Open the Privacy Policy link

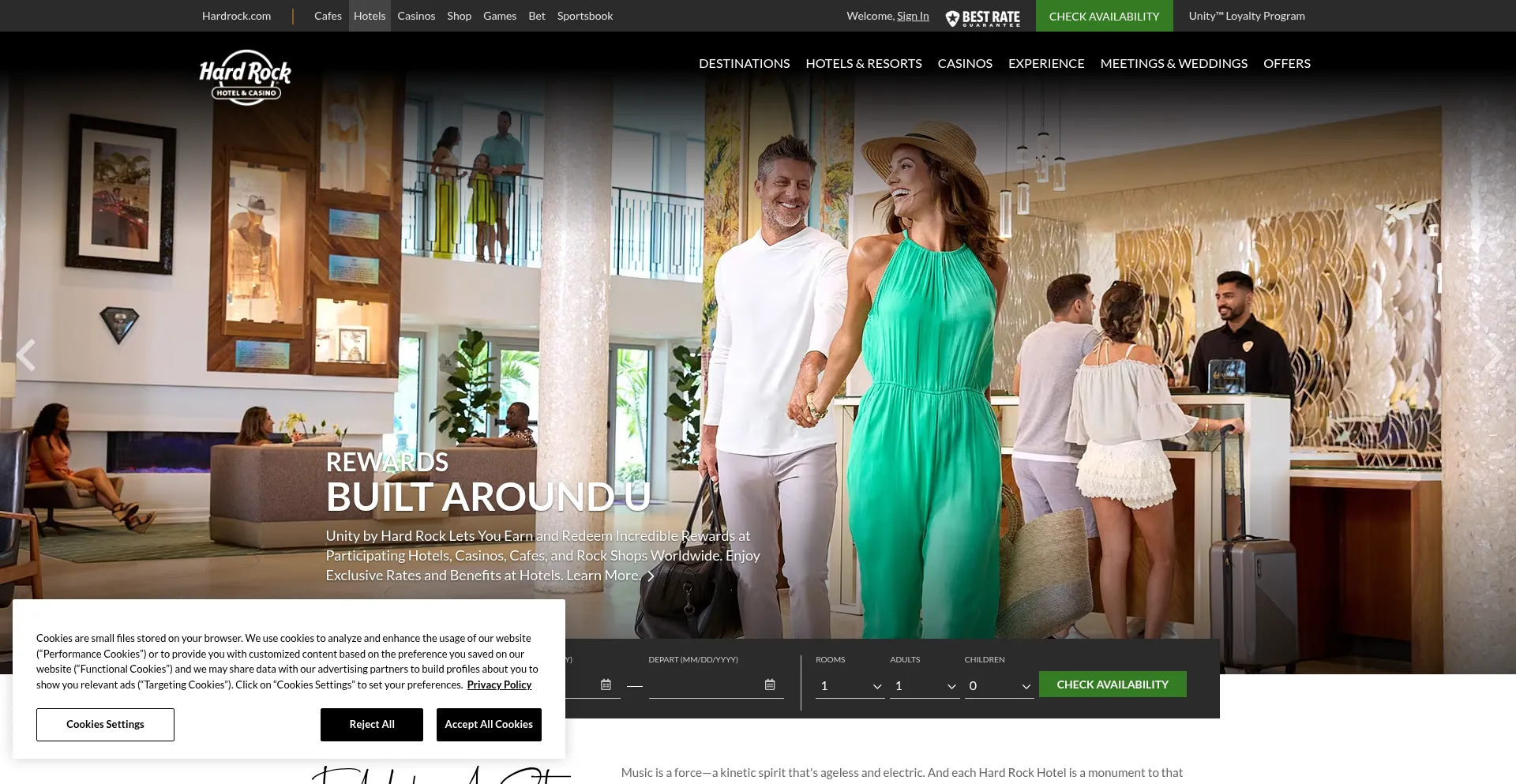click(x=499, y=685)
